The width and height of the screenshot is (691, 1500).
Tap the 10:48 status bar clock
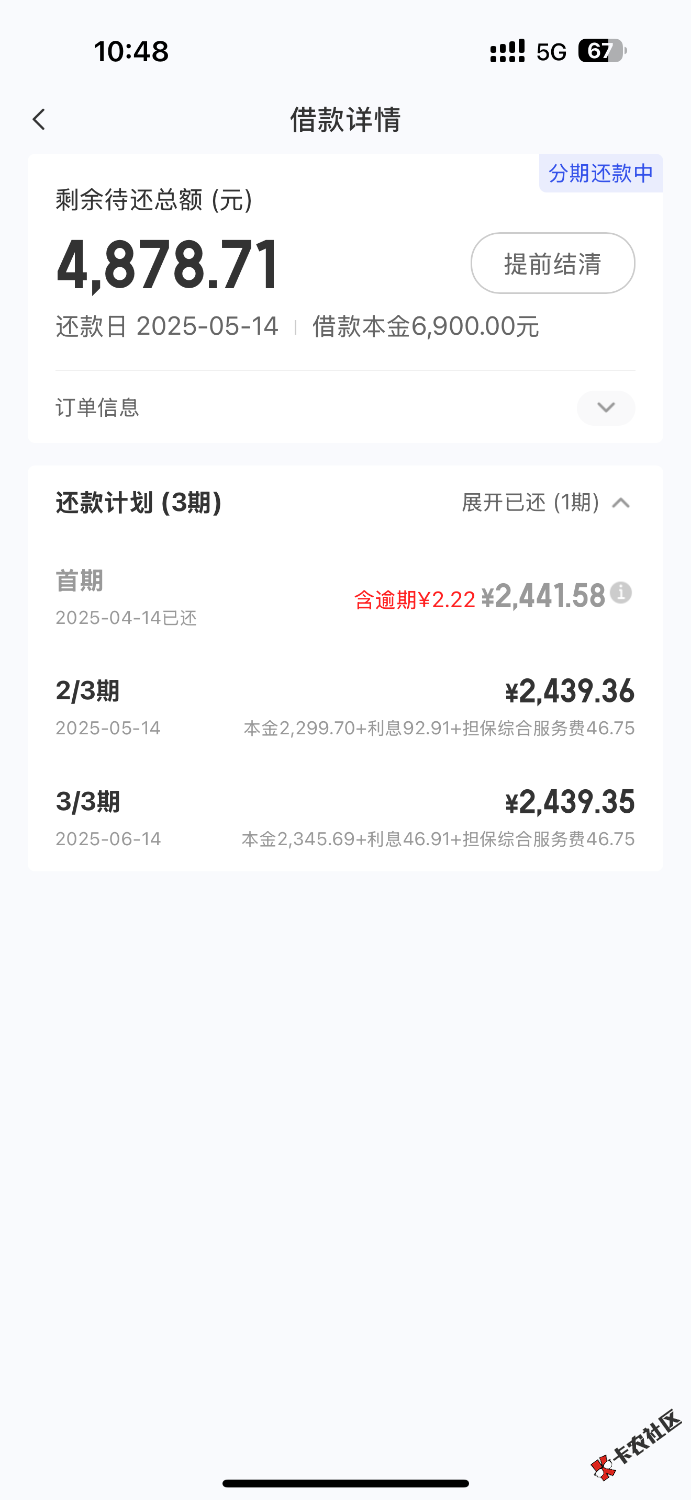(x=131, y=51)
